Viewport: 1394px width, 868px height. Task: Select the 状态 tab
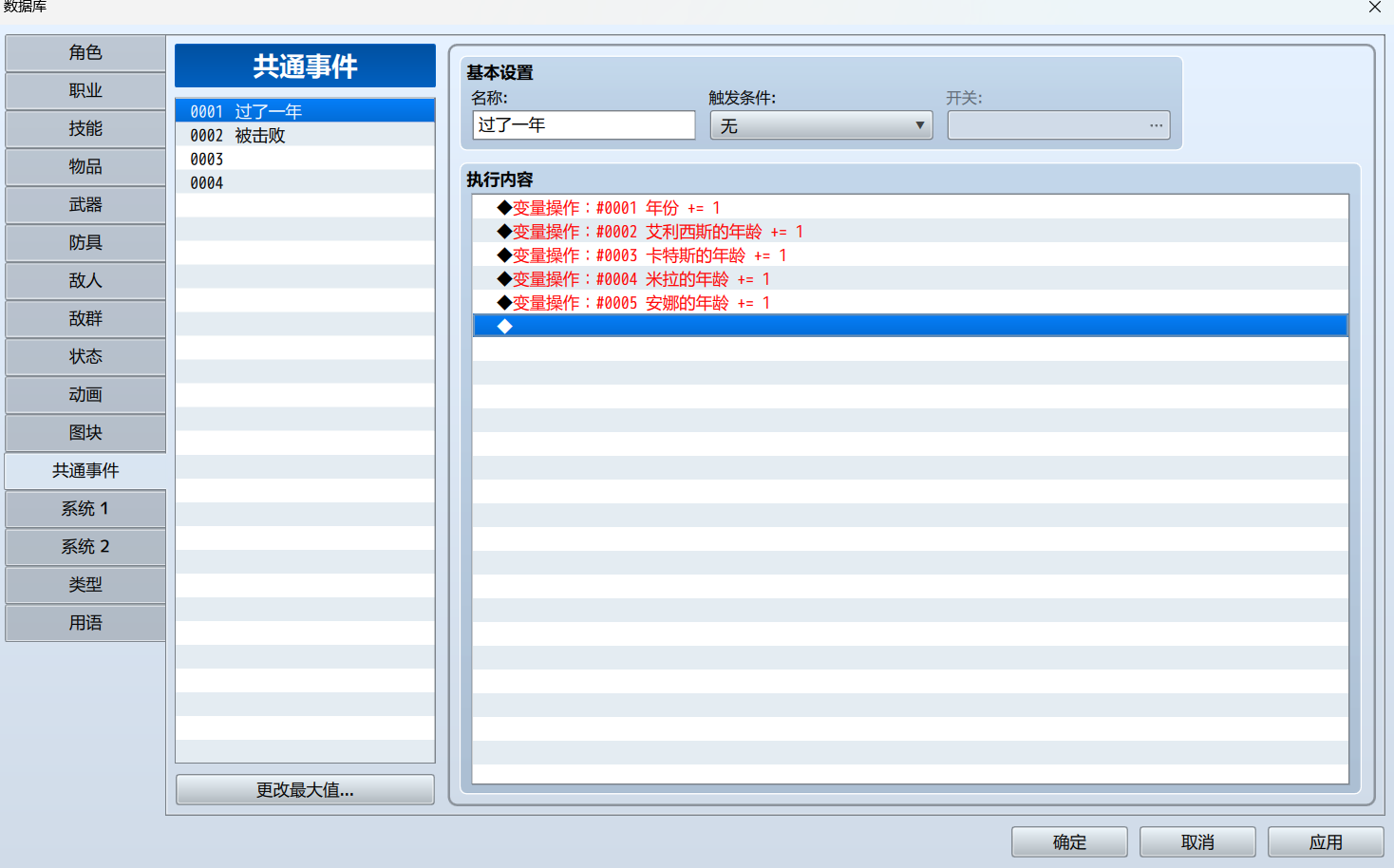pos(85,357)
